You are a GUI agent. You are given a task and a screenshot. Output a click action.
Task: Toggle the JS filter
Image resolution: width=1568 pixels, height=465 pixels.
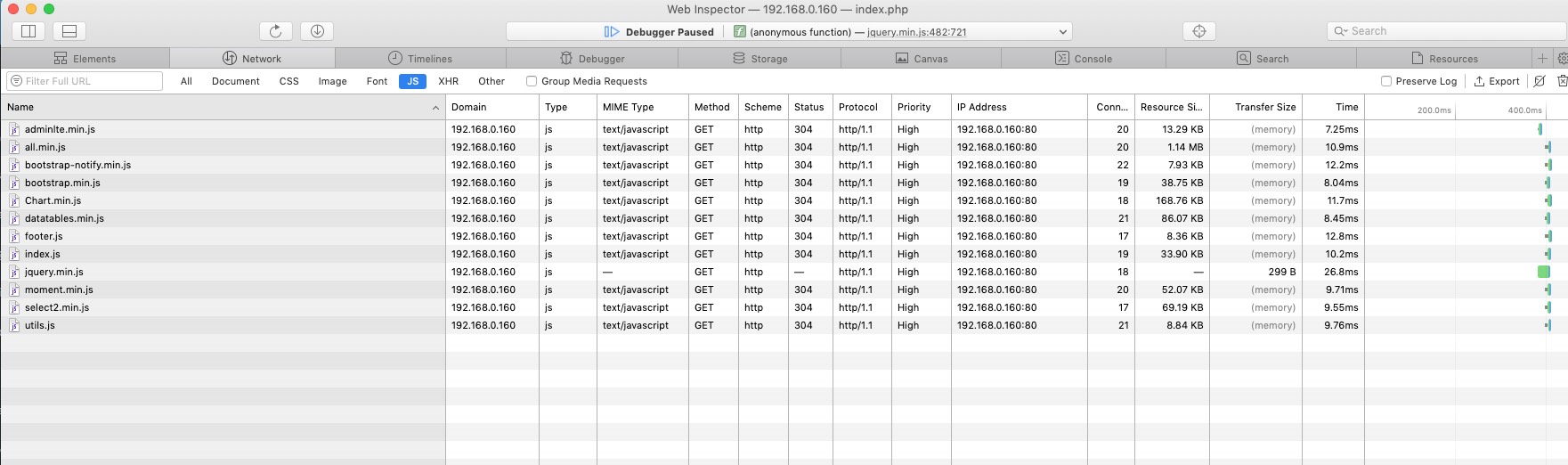412,81
